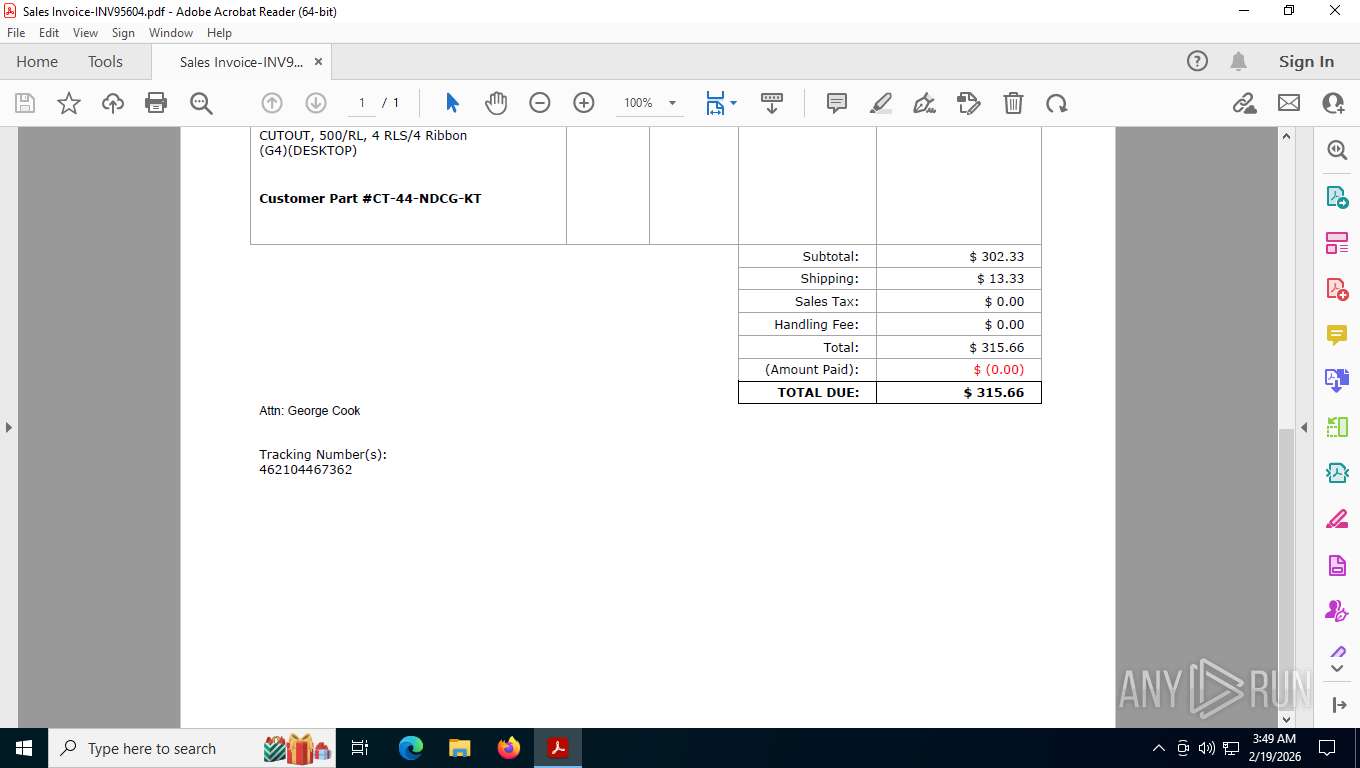1360x768 pixels.
Task: Print the invoice document
Action: (x=156, y=103)
